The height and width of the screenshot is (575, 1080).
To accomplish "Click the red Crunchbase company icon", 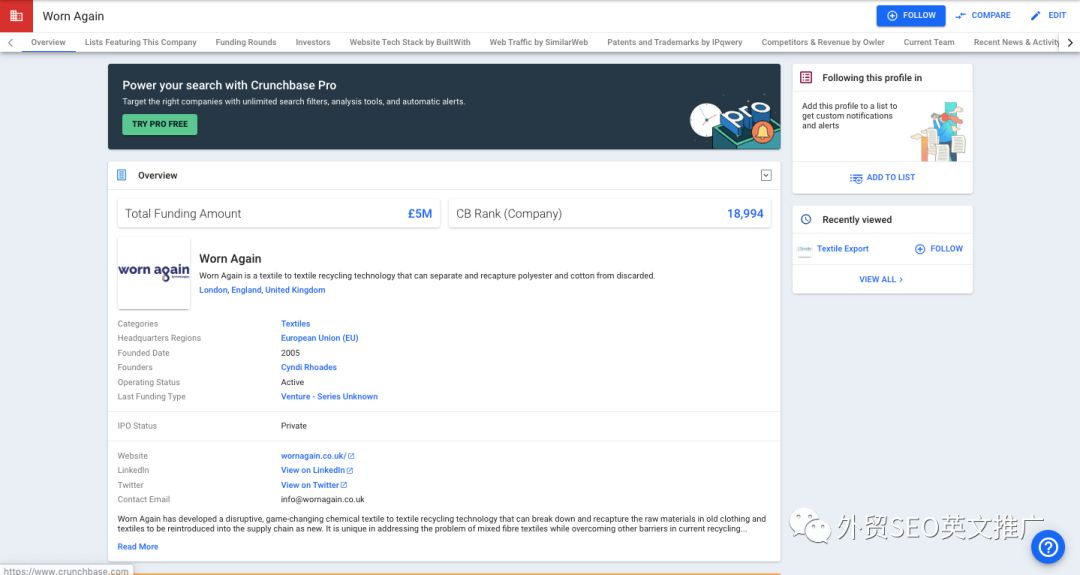I will tap(16, 16).
